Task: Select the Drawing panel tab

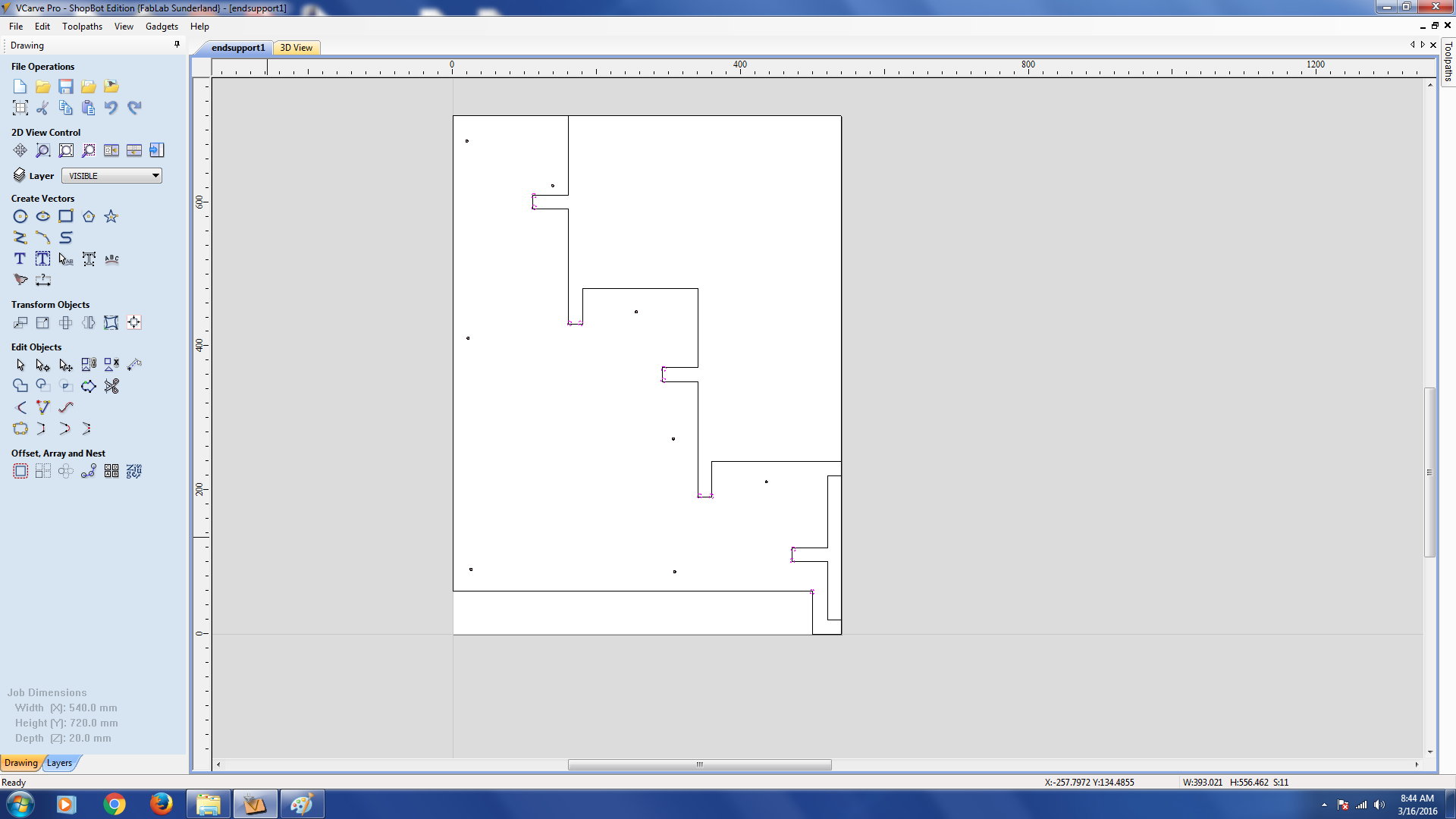Action: (20, 763)
